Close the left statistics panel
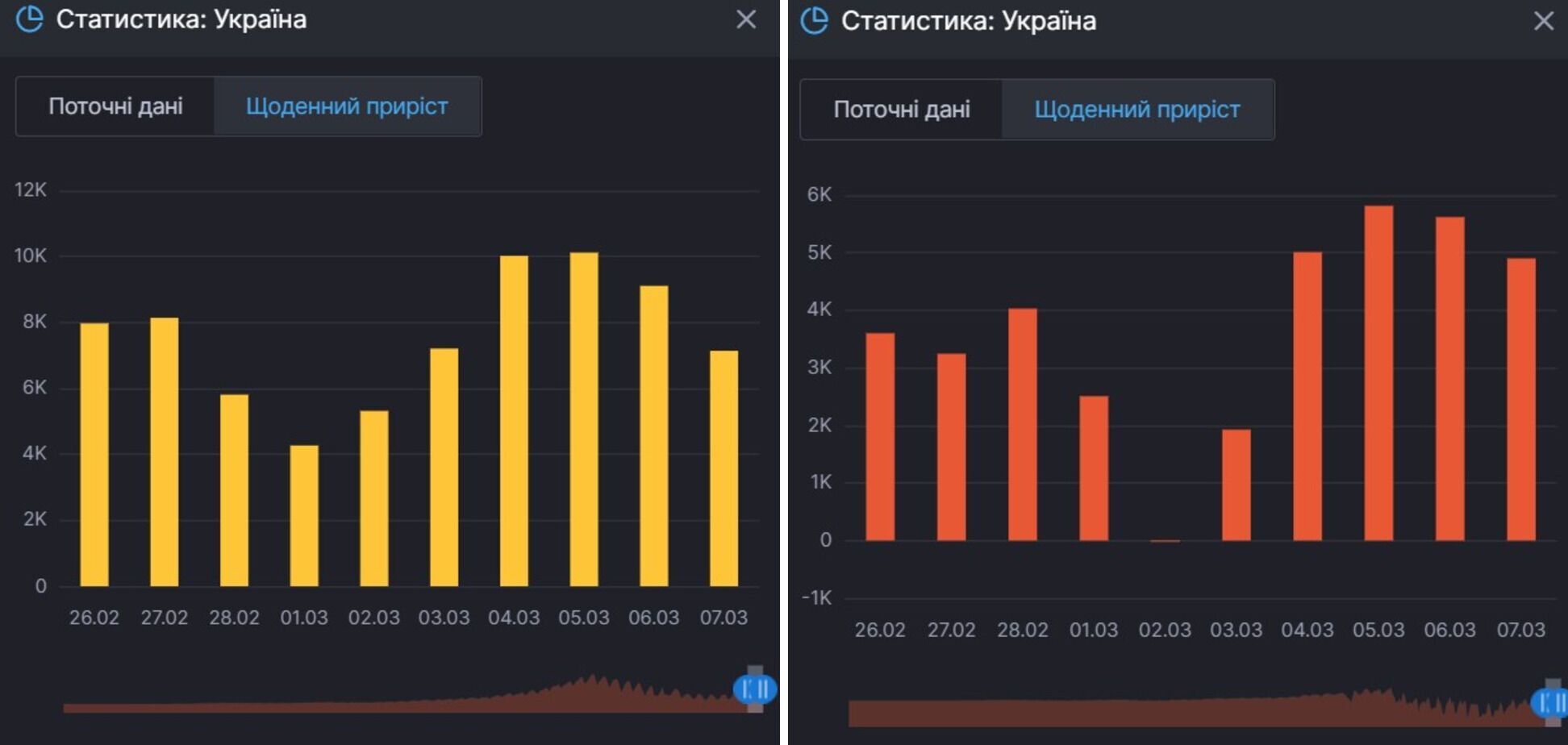This screenshot has width=1568, height=745. click(746, 19)
